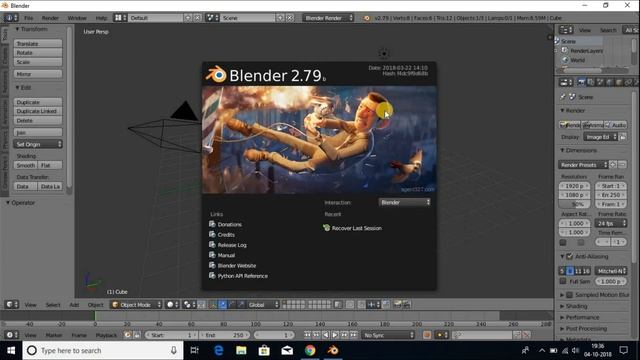Play the animation in reverse

(x=325, y=335)
